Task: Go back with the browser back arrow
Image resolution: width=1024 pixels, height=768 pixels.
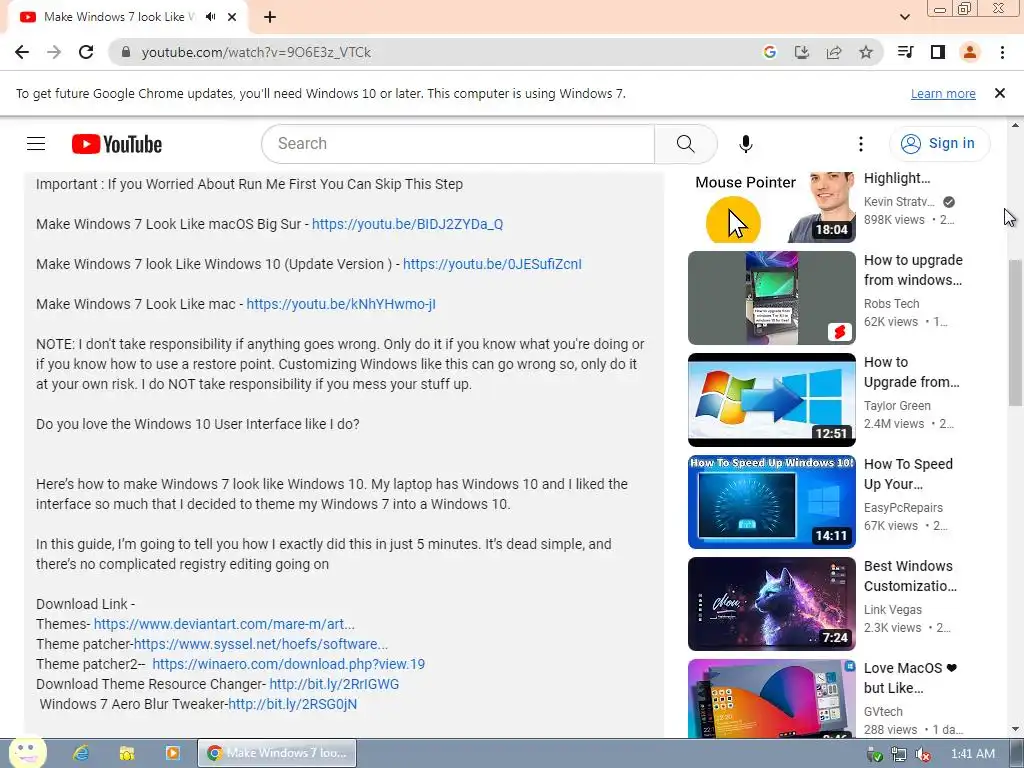Action: click(22, 52)
